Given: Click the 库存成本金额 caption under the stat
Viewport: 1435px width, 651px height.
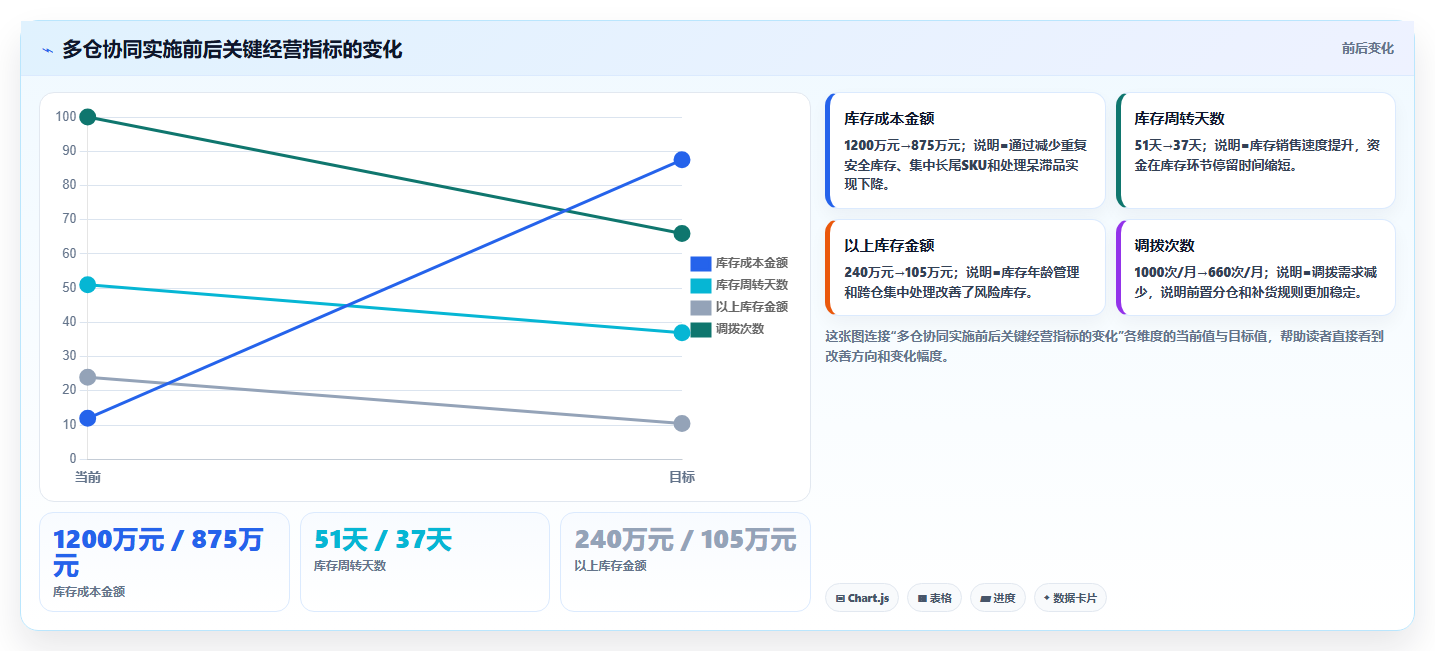Looking at the screenshot, I should pos(89,592).
